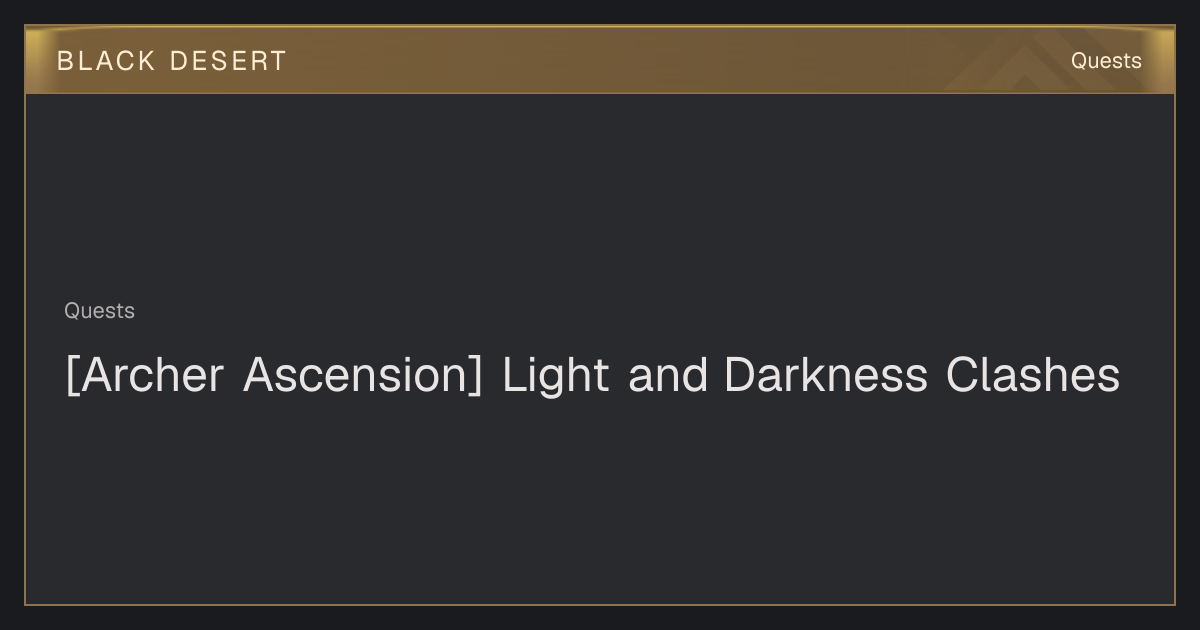Click the word BLACK in the logo
This screenshot has height=630, width=1200.
[106, 61]
